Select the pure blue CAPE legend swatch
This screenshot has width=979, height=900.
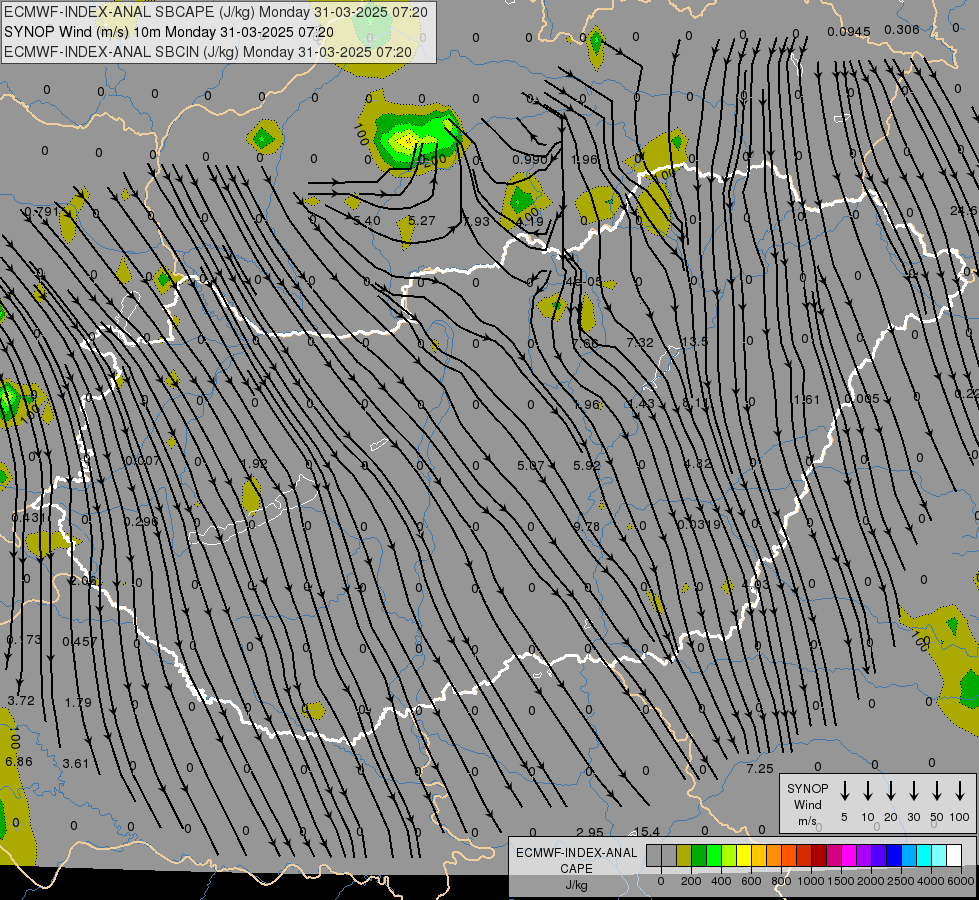tap(894, 856)
